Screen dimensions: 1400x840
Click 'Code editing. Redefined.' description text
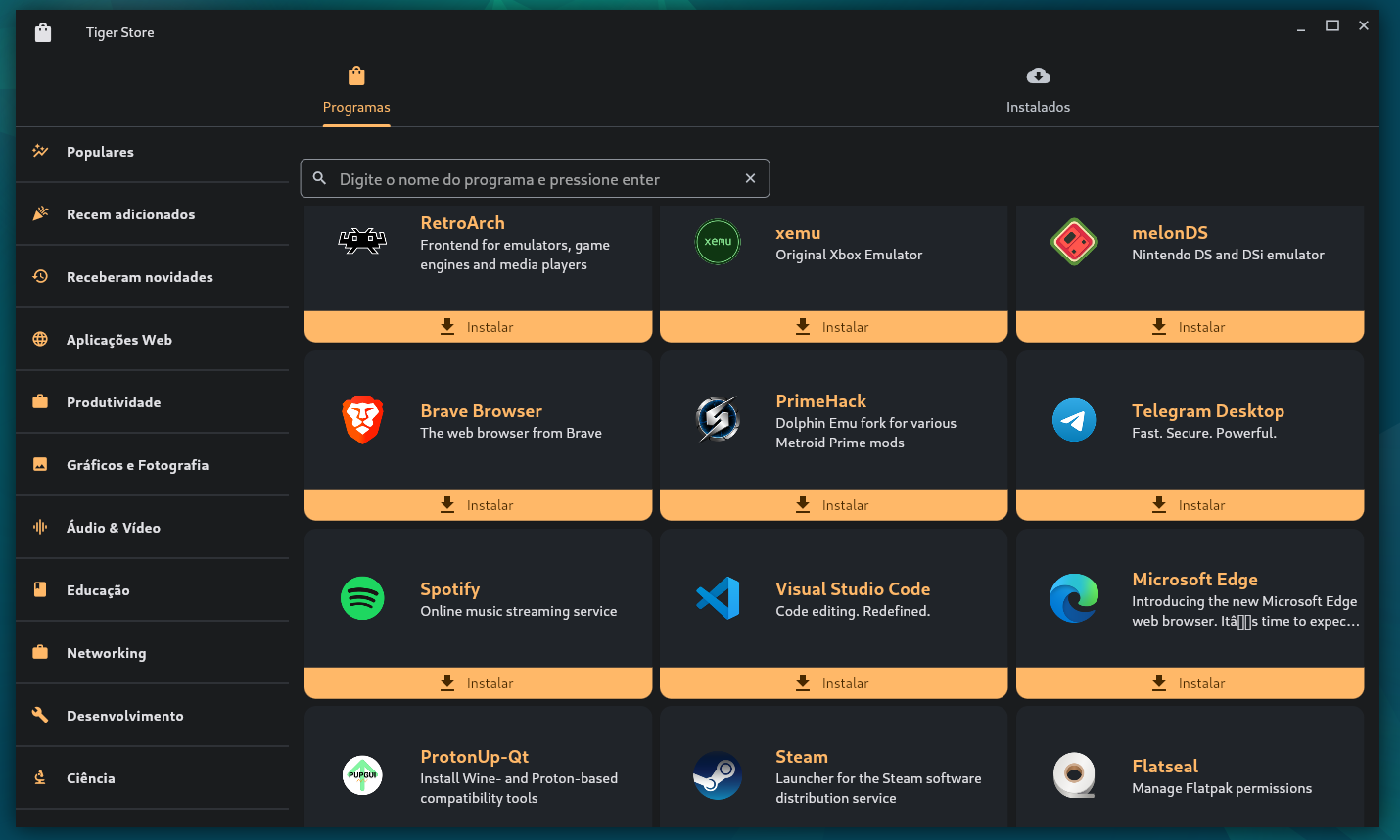[853, 611]
